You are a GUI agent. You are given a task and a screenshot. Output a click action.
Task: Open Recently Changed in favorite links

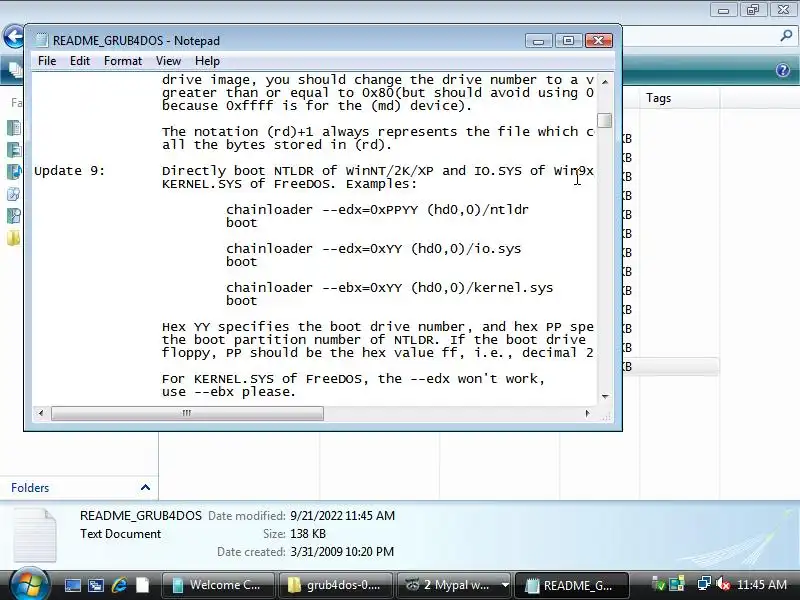(x=14, y=194)
